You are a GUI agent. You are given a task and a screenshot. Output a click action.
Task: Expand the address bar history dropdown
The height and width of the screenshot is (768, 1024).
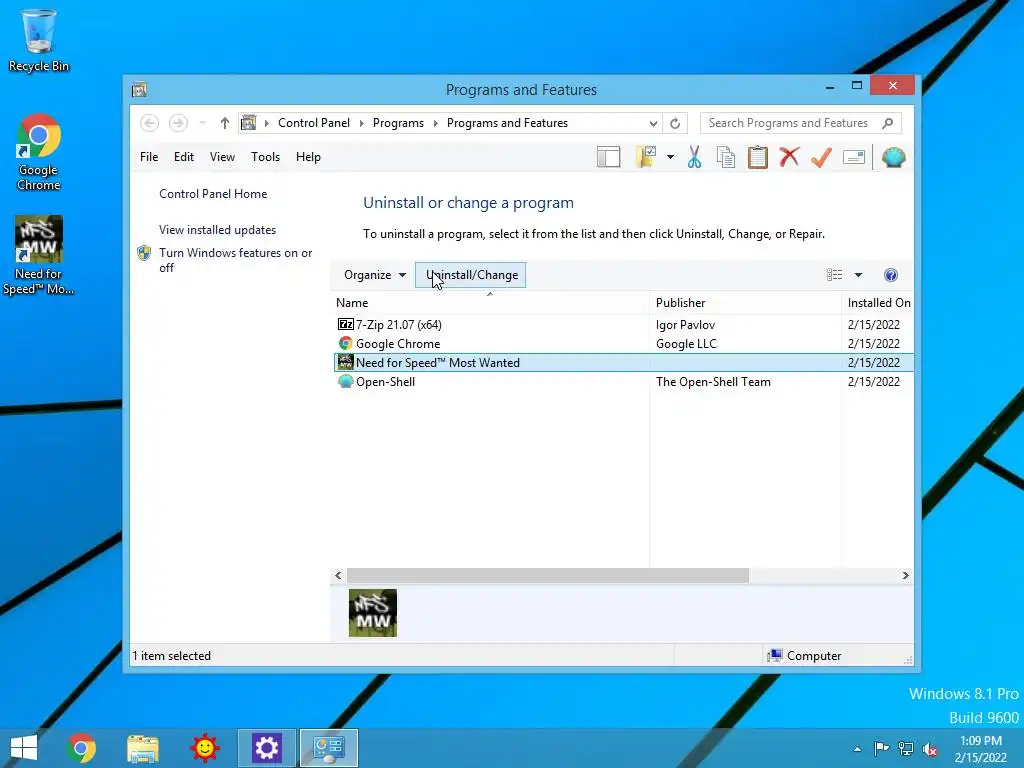coord(653,123)
